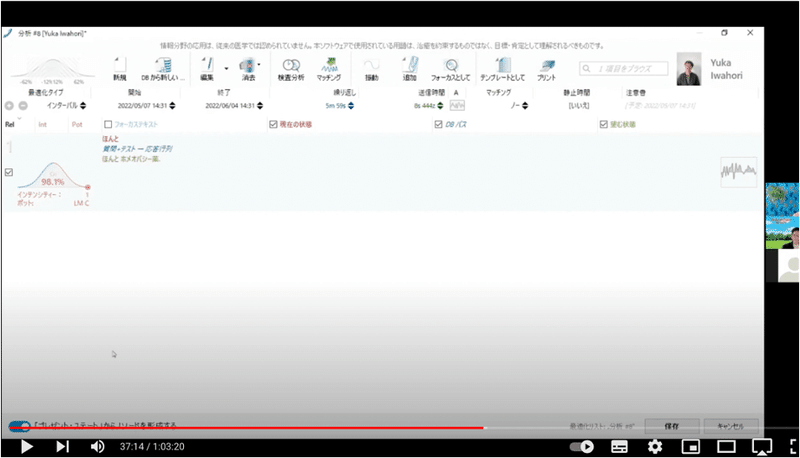Click the キャンセル (Cancel) button

point(731,426)
